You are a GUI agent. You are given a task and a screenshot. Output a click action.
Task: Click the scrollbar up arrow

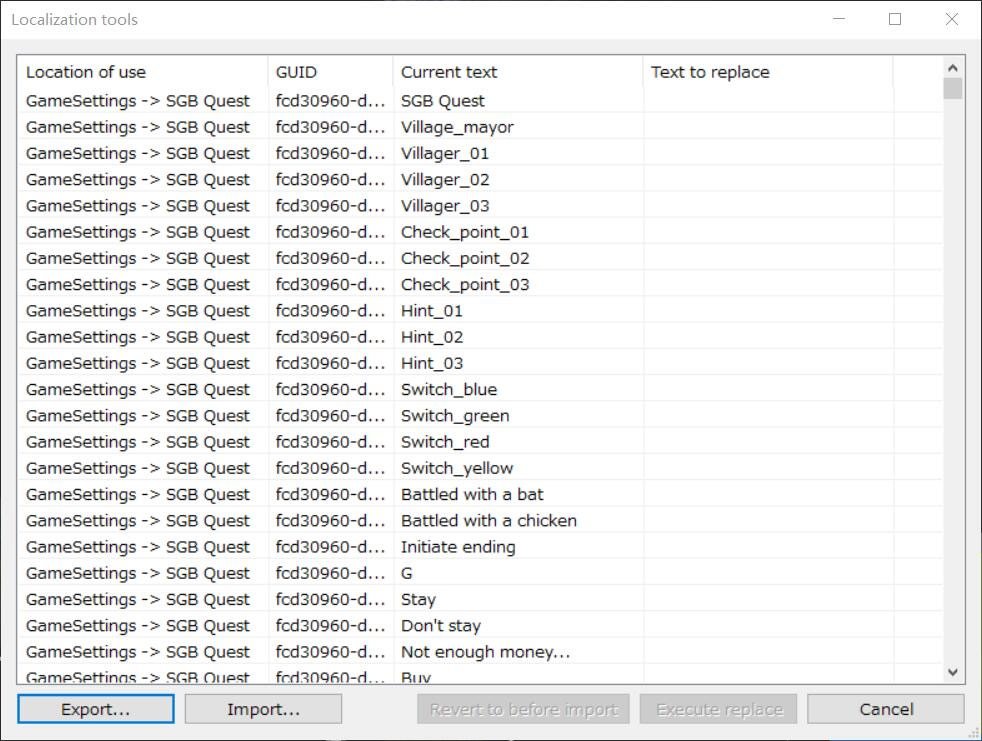click(x=953, y=67)
